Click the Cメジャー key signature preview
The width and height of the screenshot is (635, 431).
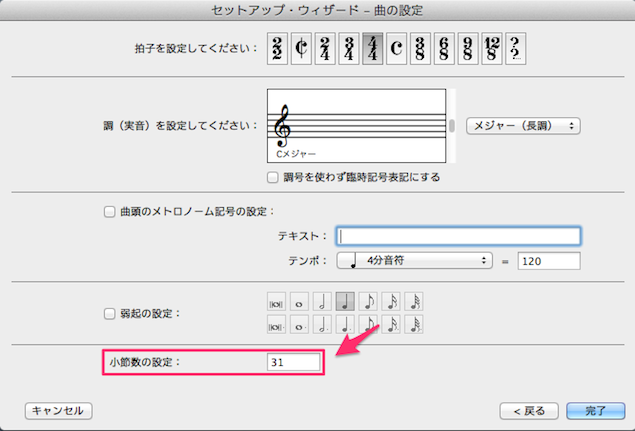pos(357,126)
